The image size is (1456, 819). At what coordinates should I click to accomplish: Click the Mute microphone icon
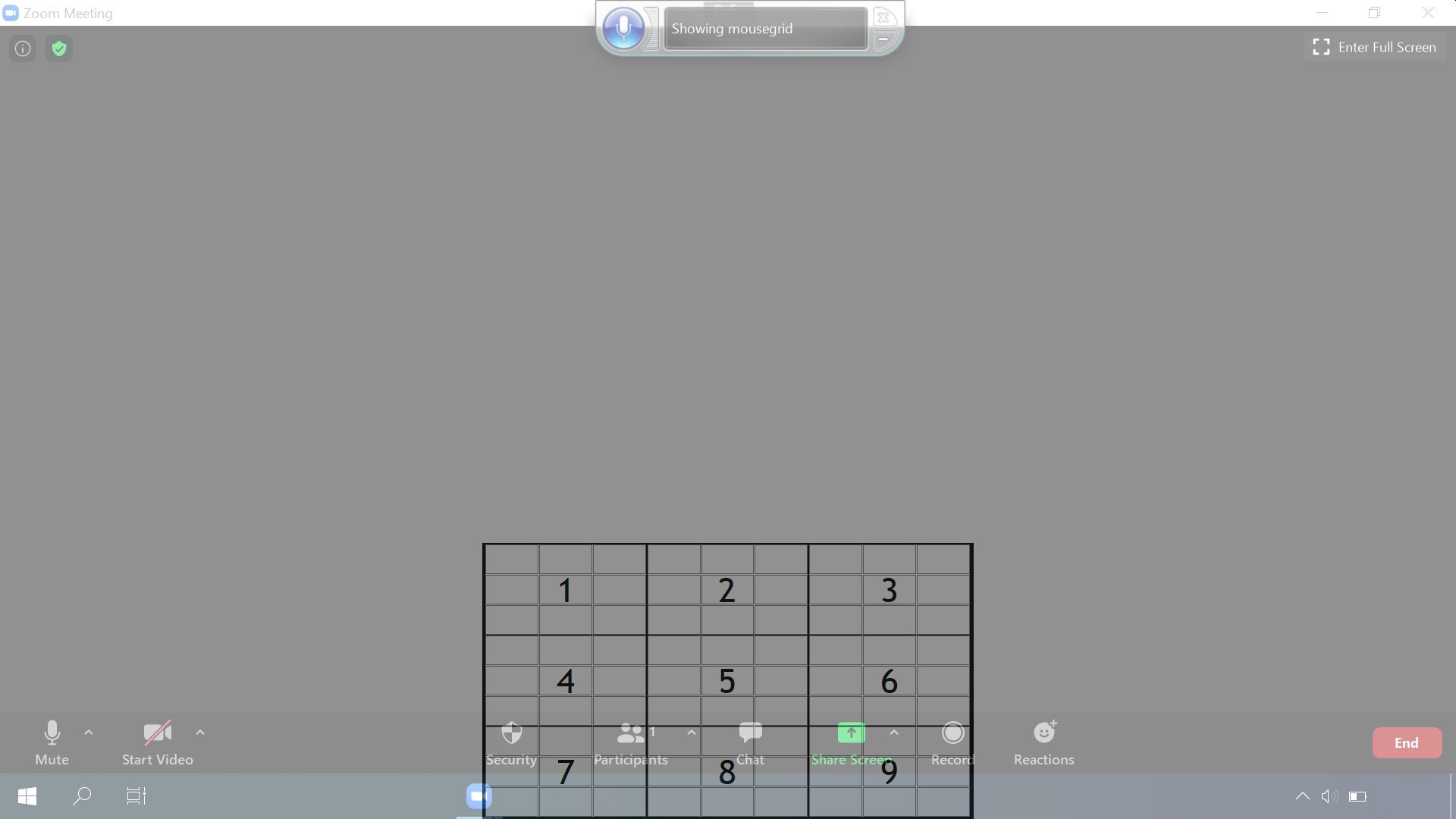(x=51, y=731)
